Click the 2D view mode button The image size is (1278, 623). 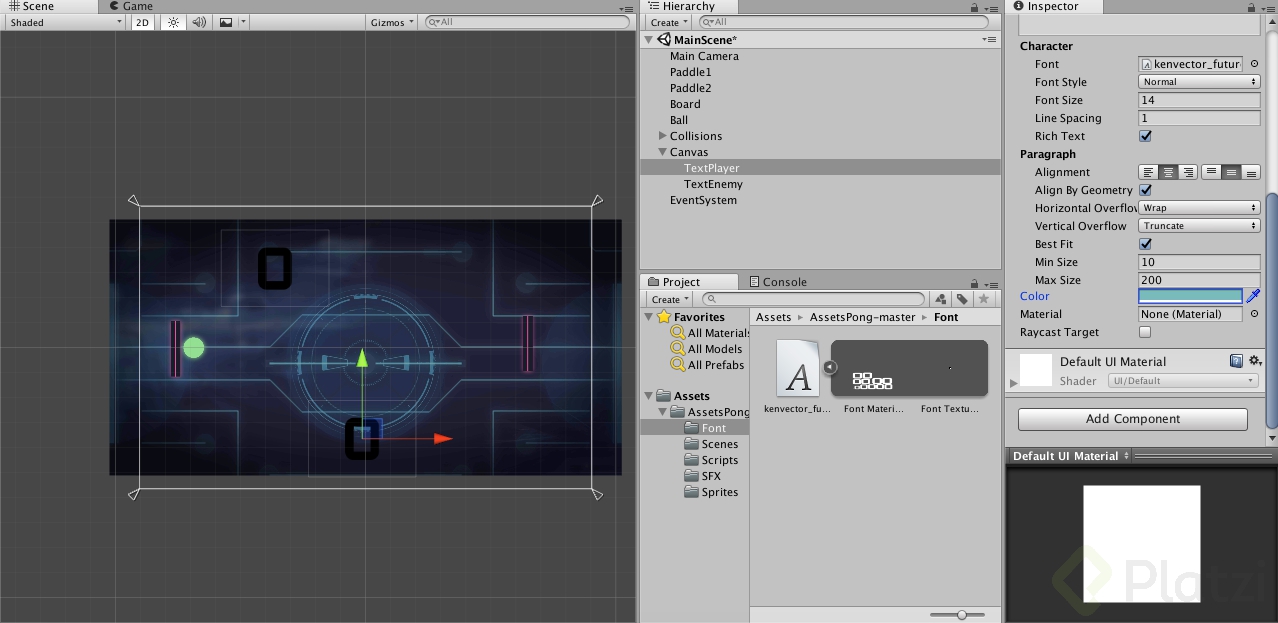pos(143,22)
